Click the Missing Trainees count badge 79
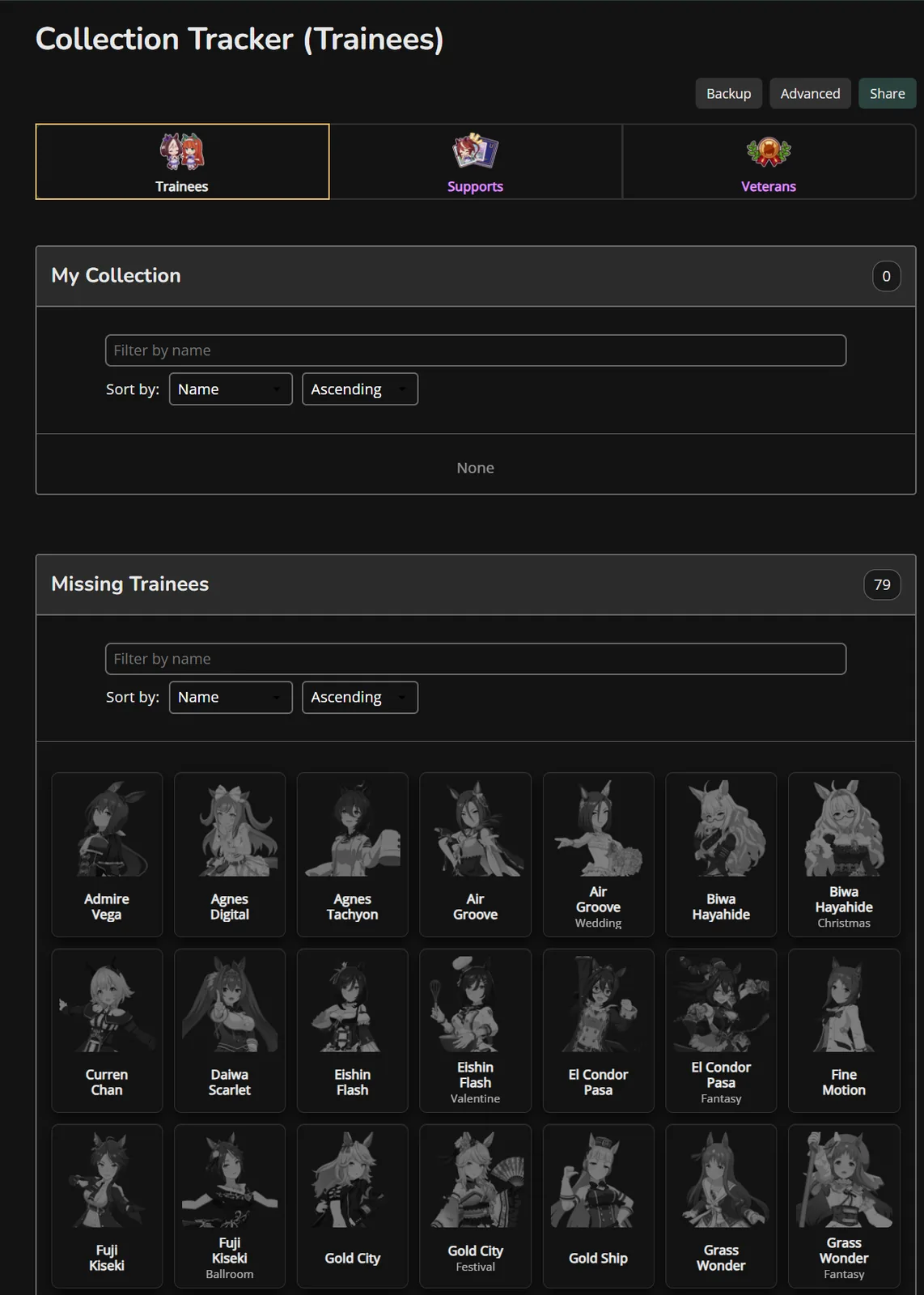Screen dimensions: 924x1295 tap(882, 584)
